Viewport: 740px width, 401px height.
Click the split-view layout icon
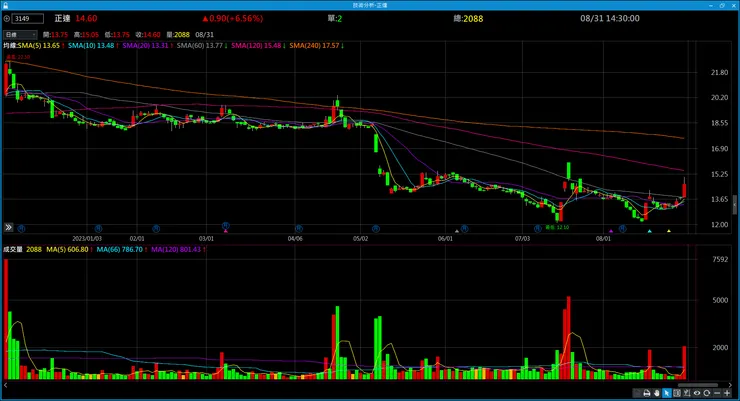(677, 393)
